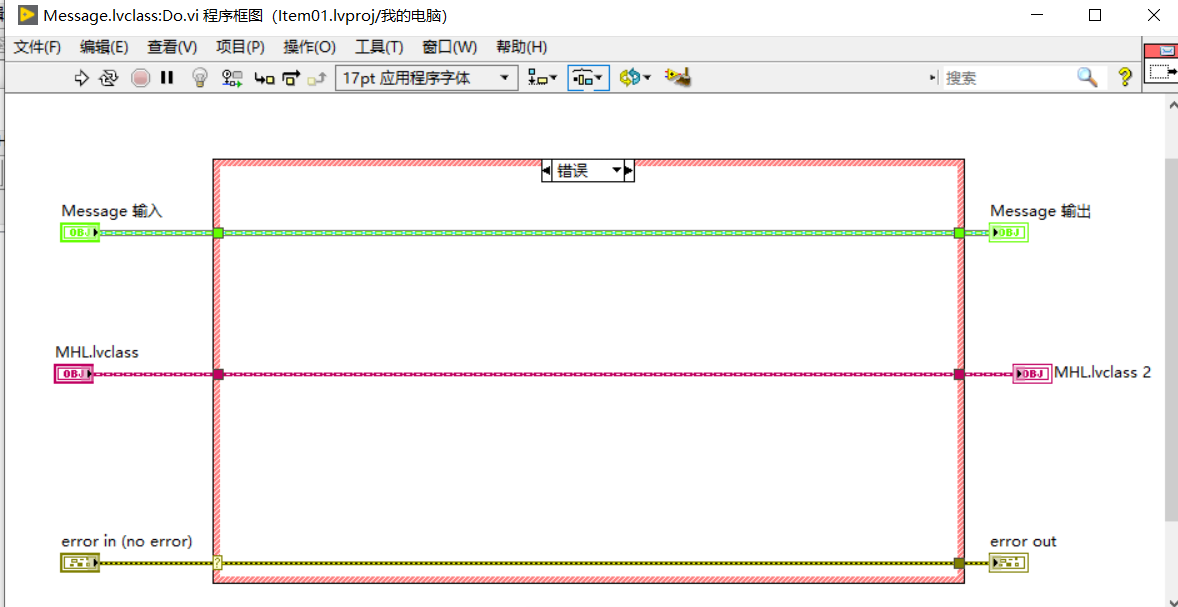The width and height of the screenshot is (1178, 607).
Task: Click the error out label
Action: pos(1023,541)
